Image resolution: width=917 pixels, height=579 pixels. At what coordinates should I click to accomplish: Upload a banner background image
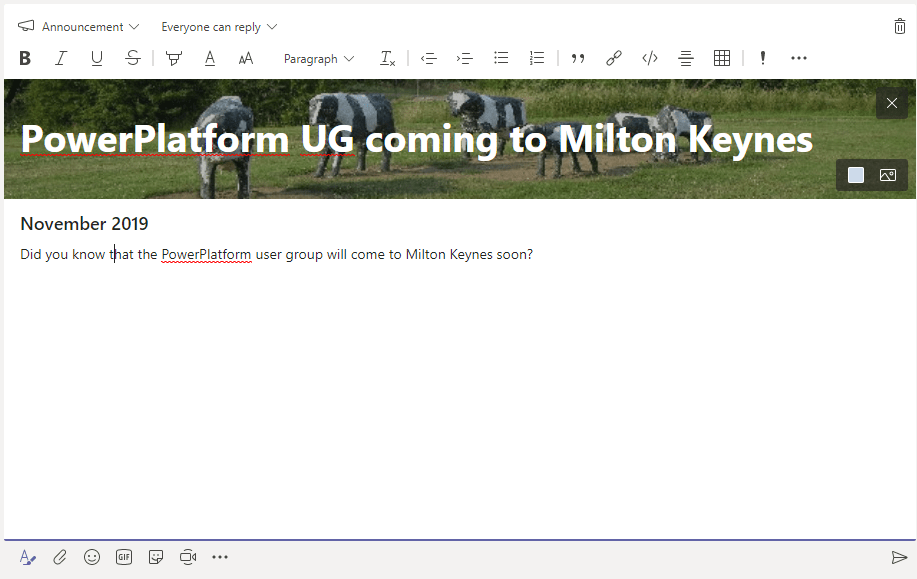pos(888,175)
